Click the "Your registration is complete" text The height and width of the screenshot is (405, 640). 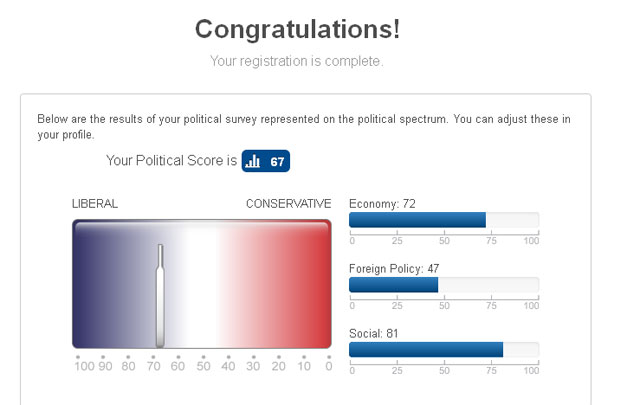tap(296, 61)
